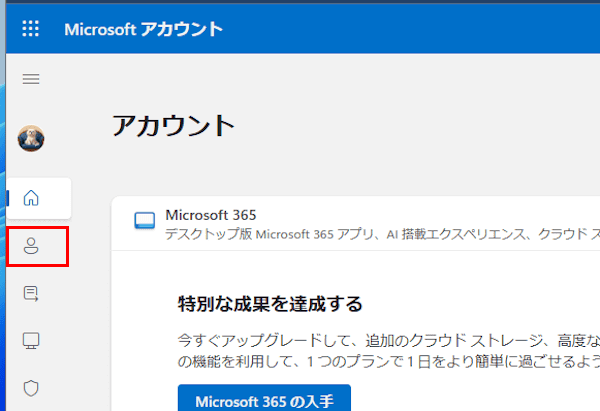Click the デスクトップ版 Microsoft 365 アプリ description
This screenshot has width=600, height=411.
[383, 234]
